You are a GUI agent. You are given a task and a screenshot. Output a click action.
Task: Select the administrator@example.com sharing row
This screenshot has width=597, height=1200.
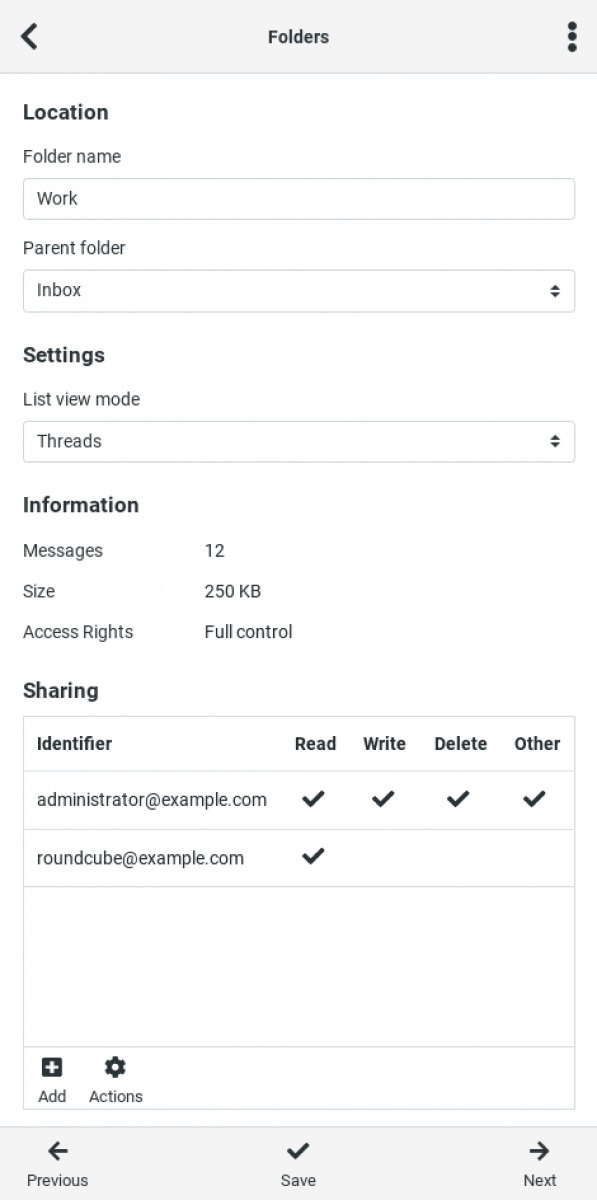coord(299,800)
